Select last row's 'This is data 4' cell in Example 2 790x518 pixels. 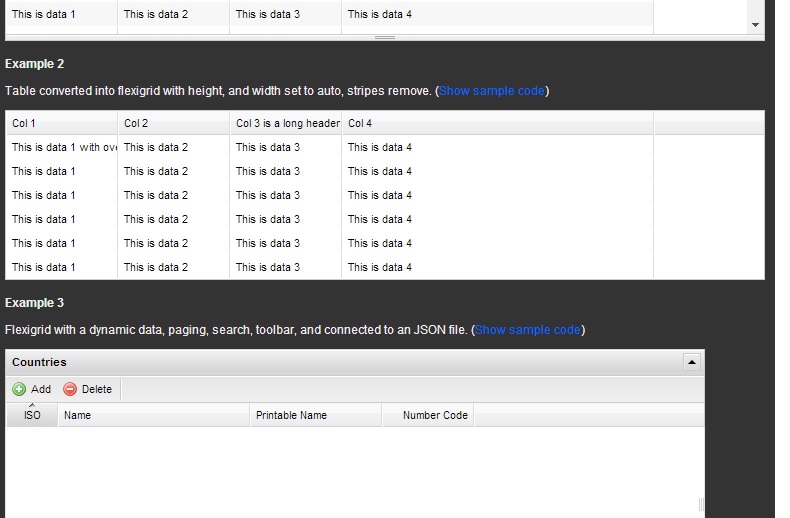click(380, 267)
